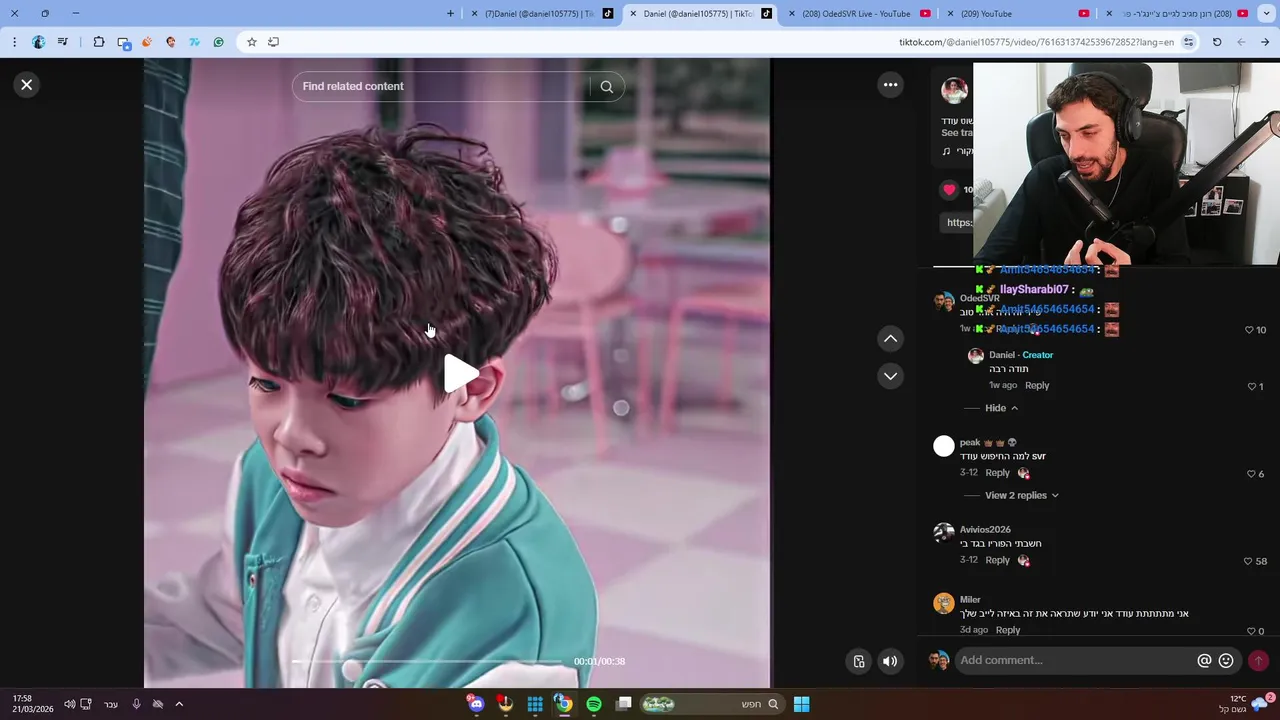This screenshot has width=1280, height=720.
Task: Reply to Daniel Creator's comment
Action: pos(1037,385)
